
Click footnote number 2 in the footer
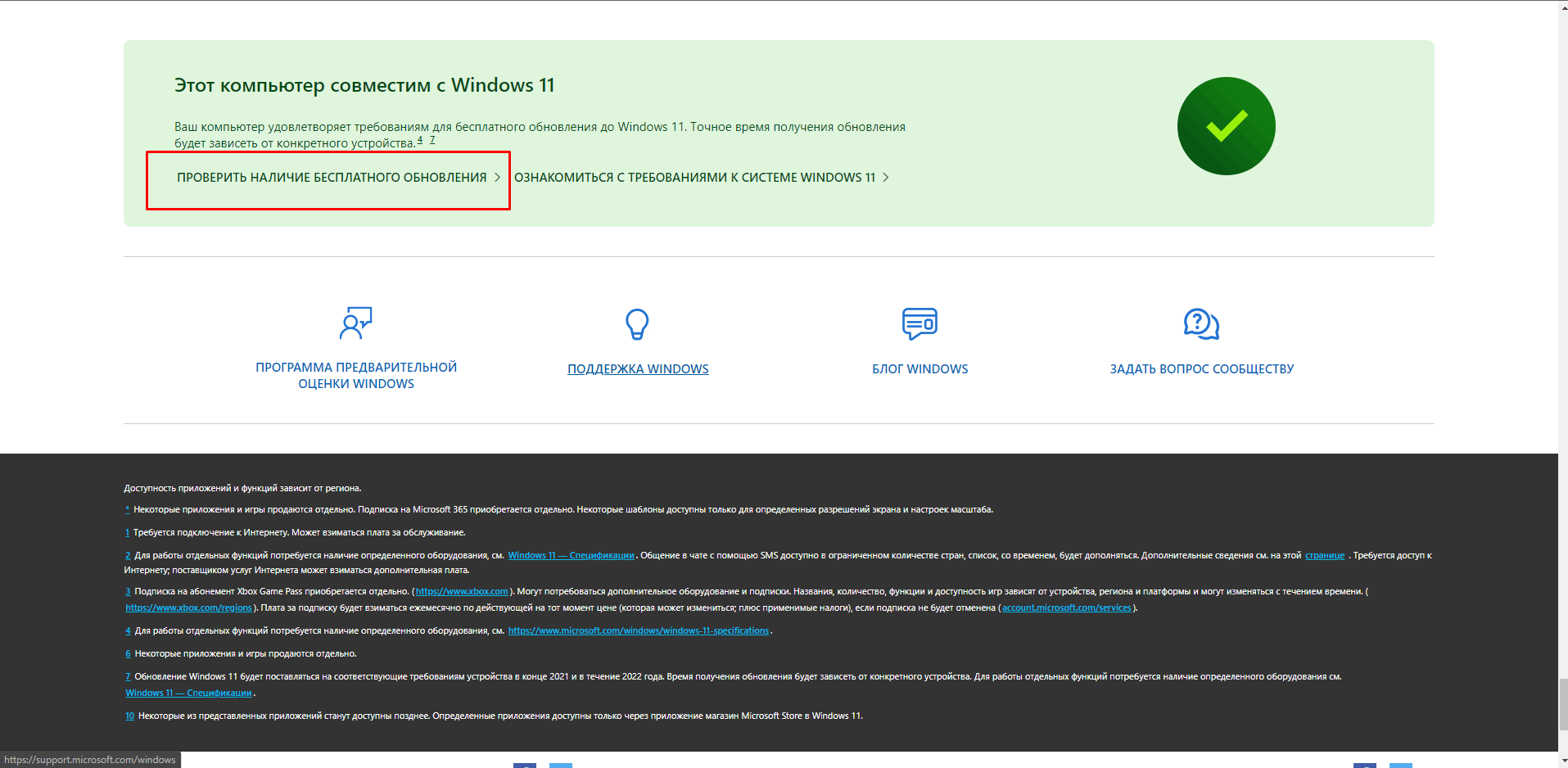click(x=128, y=556)
